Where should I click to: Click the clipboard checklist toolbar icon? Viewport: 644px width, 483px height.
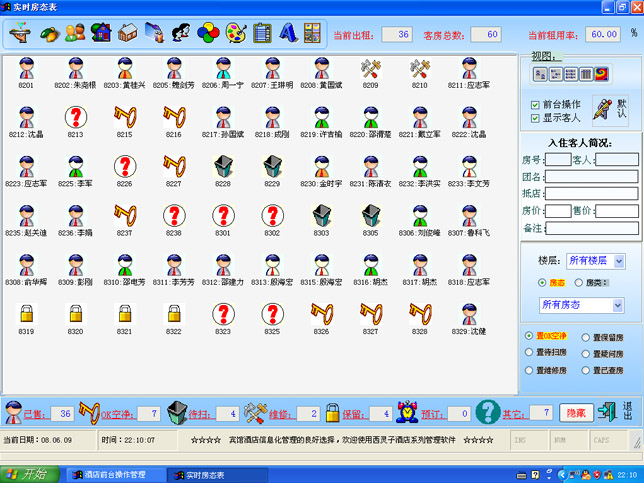tap(261, 33)
